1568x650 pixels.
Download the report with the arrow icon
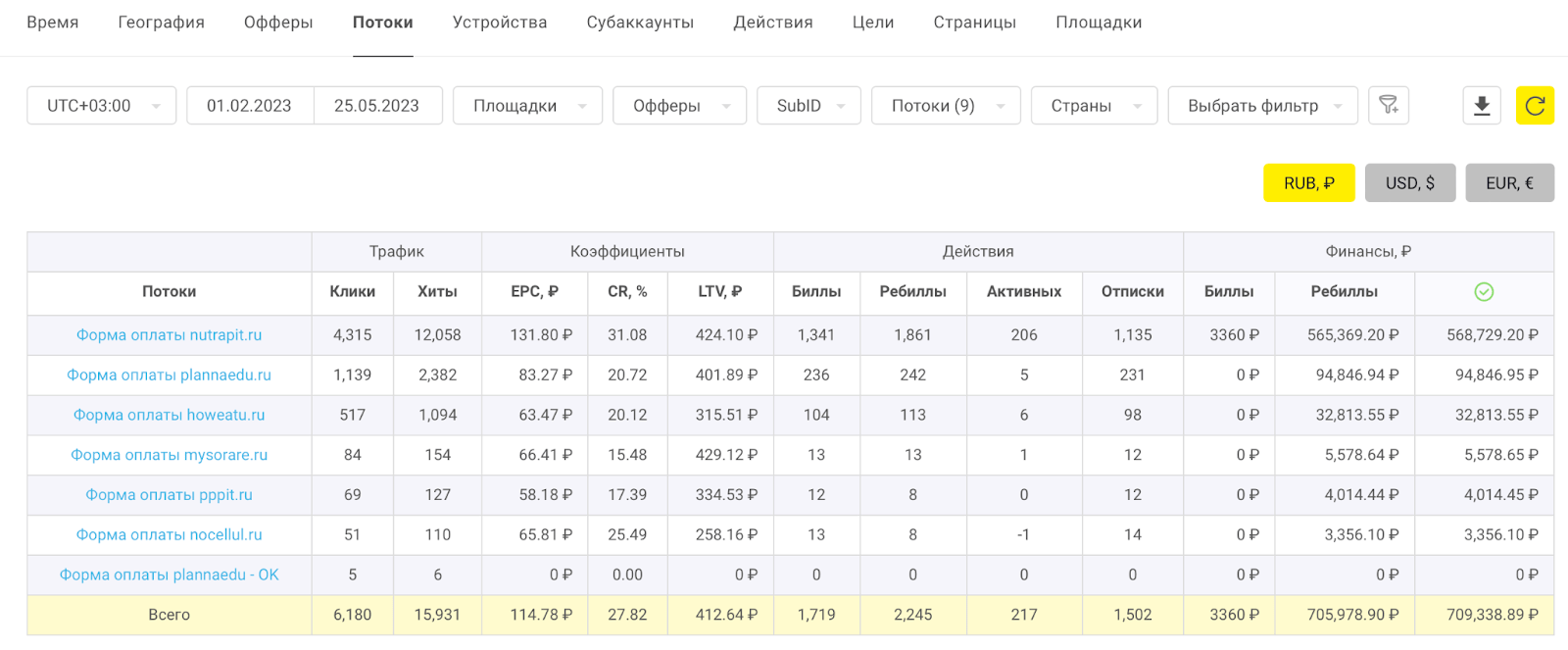(1482, 105)
